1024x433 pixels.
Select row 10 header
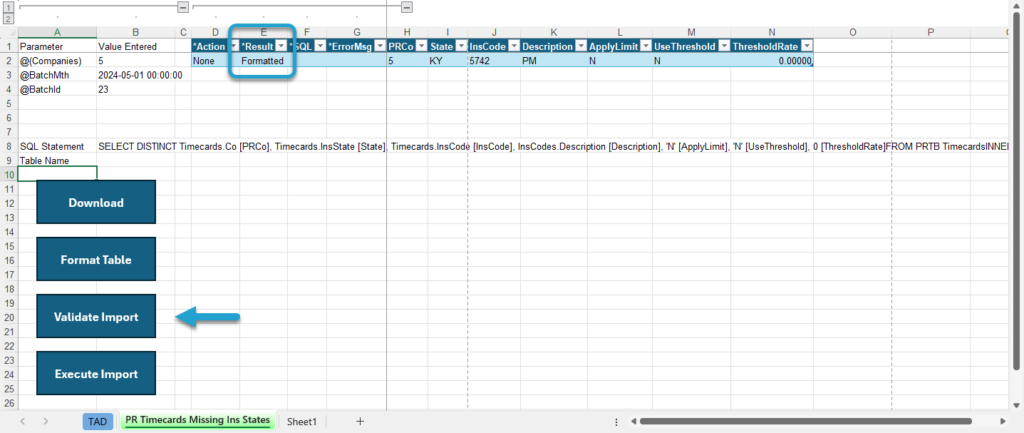click(9, 174)
